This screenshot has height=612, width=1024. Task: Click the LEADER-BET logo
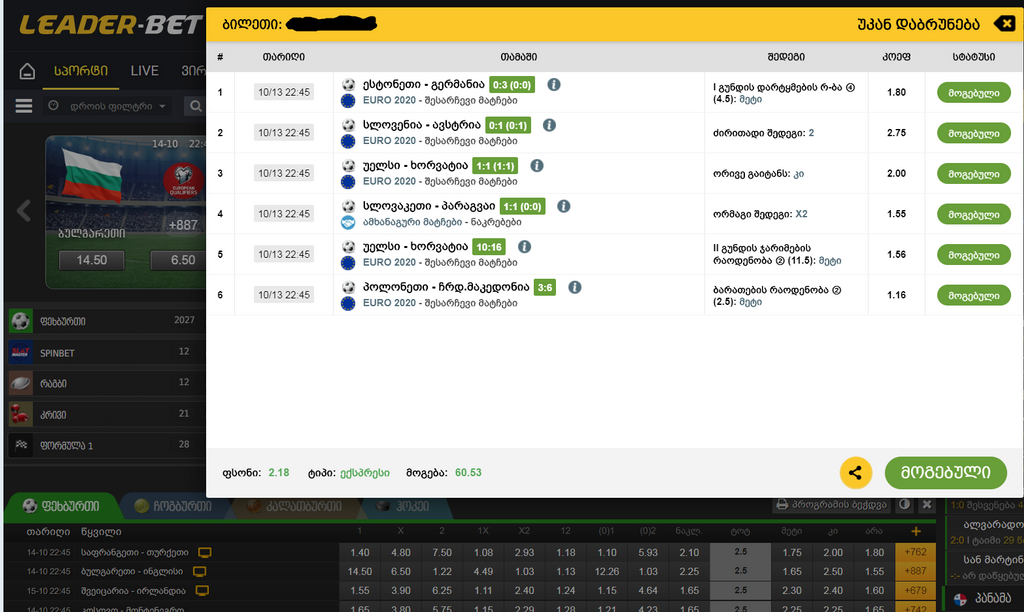[110, 25]
